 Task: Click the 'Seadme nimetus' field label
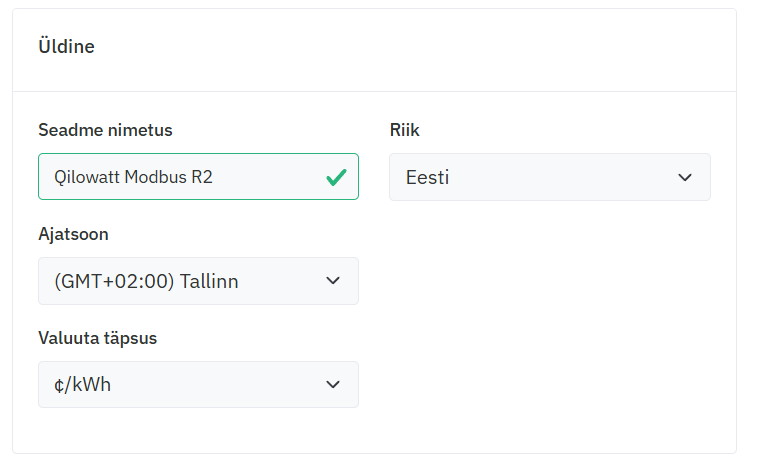pos(105,130)
